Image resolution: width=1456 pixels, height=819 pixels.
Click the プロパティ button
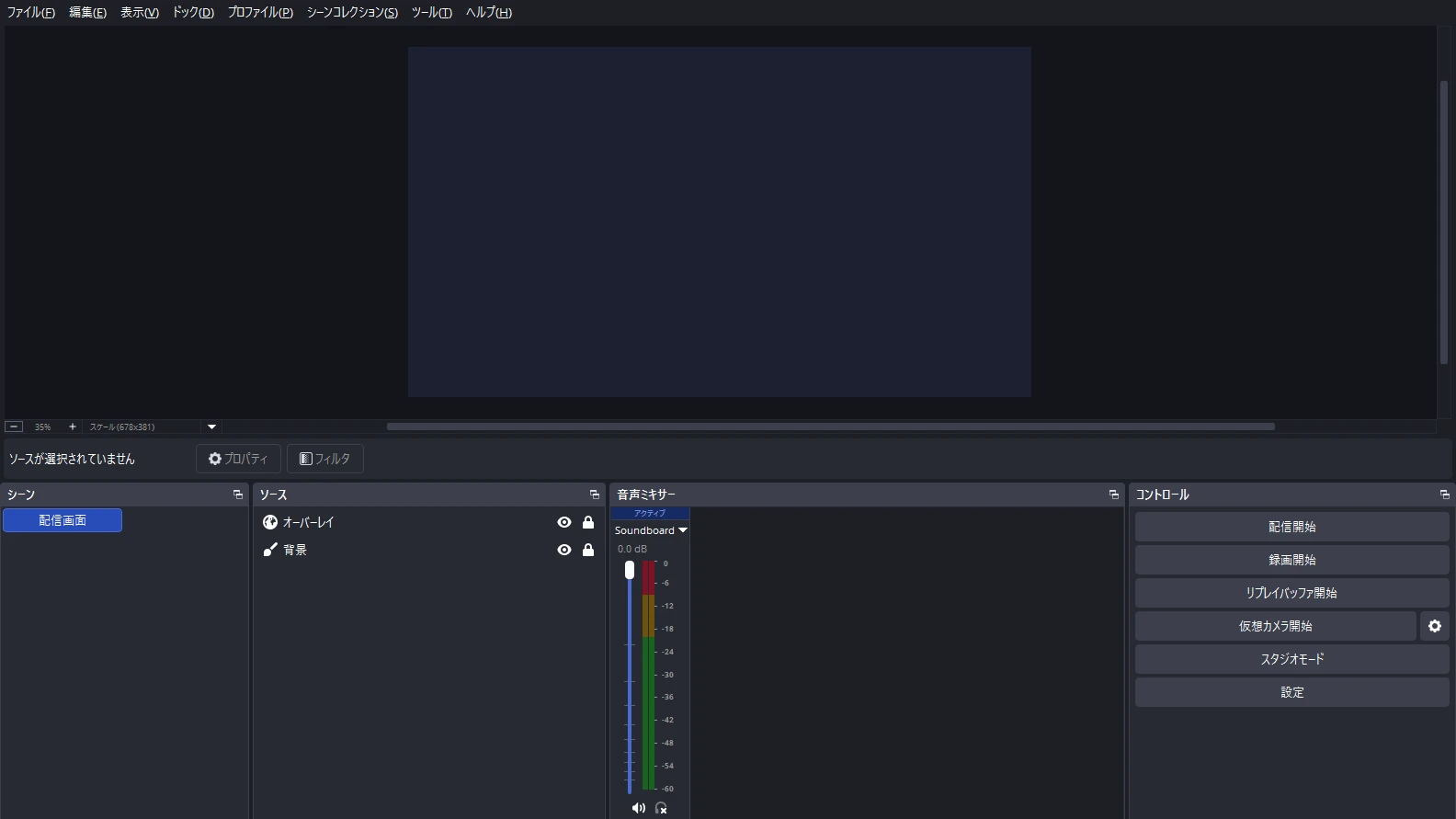click(238, 459)
